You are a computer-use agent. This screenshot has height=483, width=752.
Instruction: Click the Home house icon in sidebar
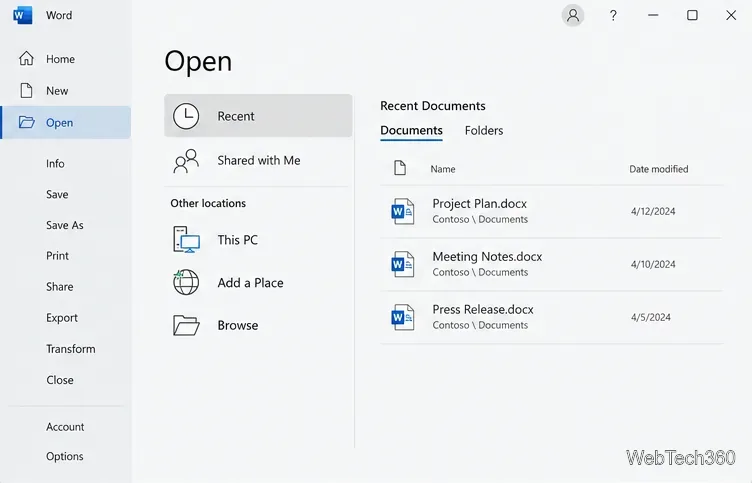coord(26,59)
